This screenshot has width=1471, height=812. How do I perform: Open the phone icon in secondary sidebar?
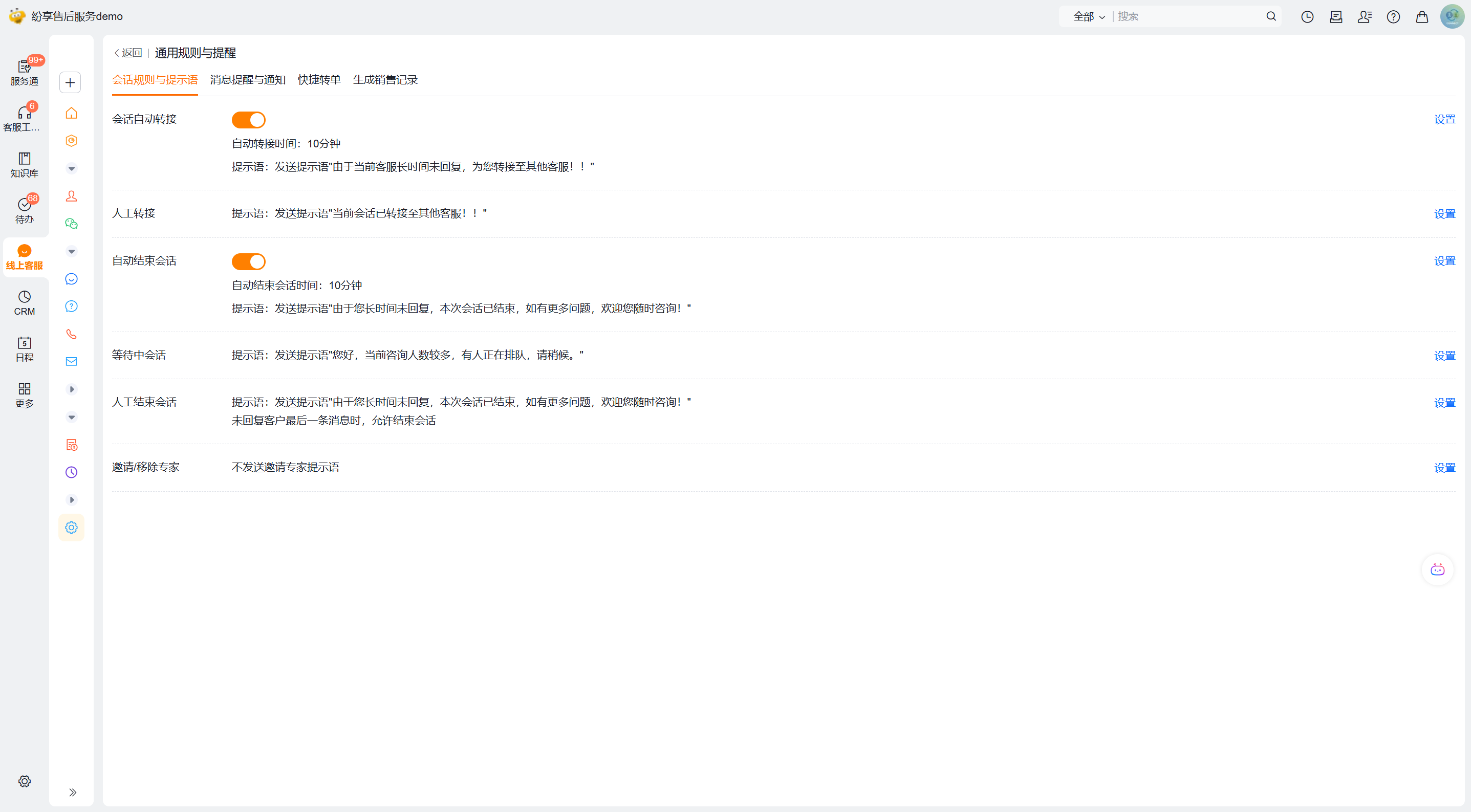click(x=71, y=334)
